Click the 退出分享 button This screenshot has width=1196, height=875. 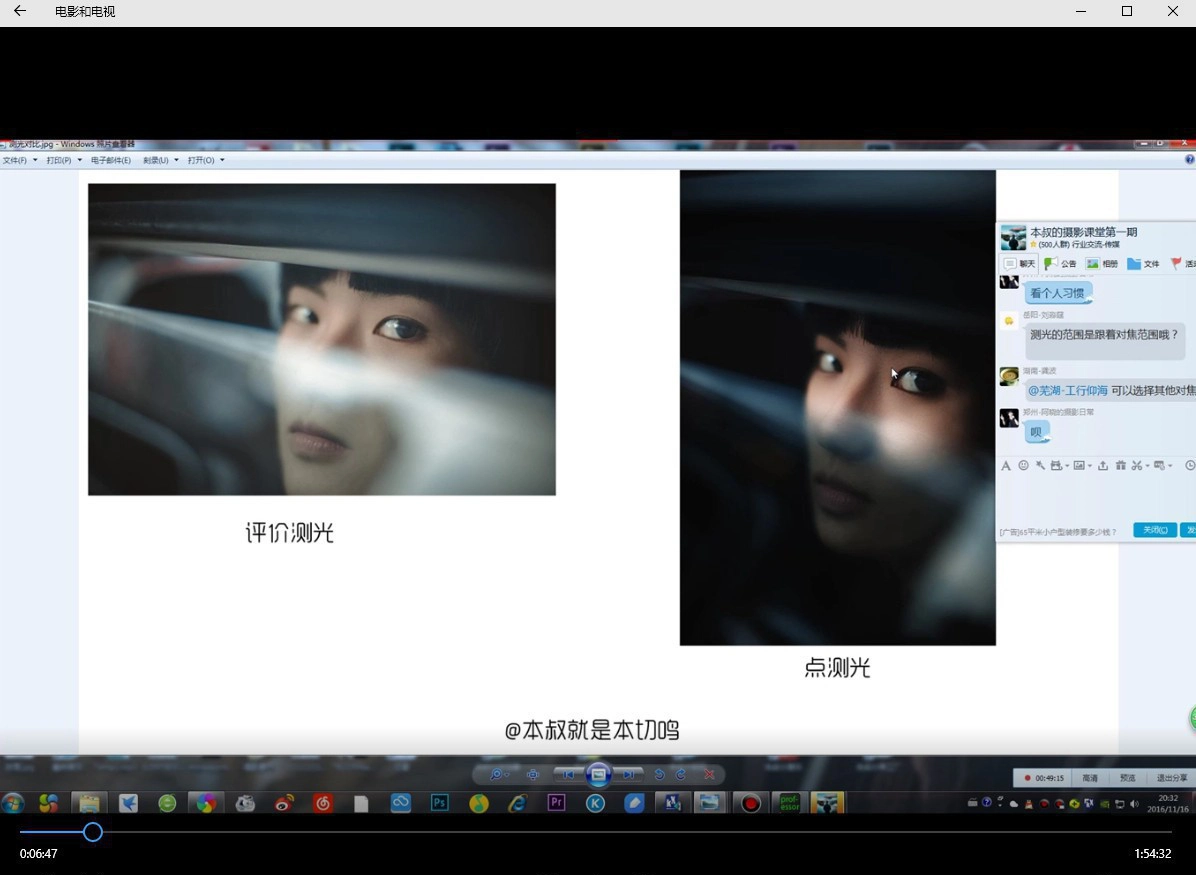pyautogui.click(x=1172, y=778)
